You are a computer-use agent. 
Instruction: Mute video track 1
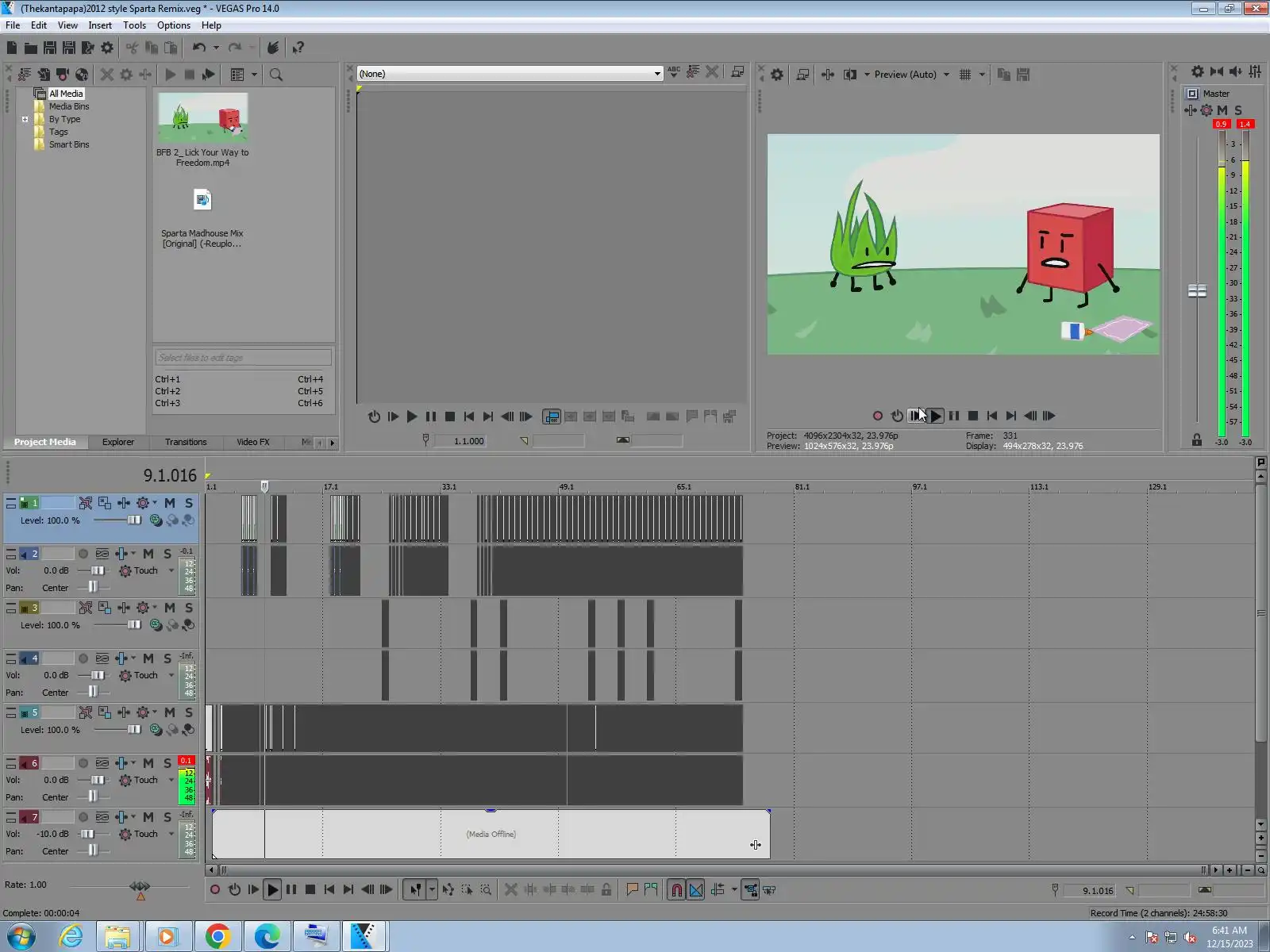169,503
